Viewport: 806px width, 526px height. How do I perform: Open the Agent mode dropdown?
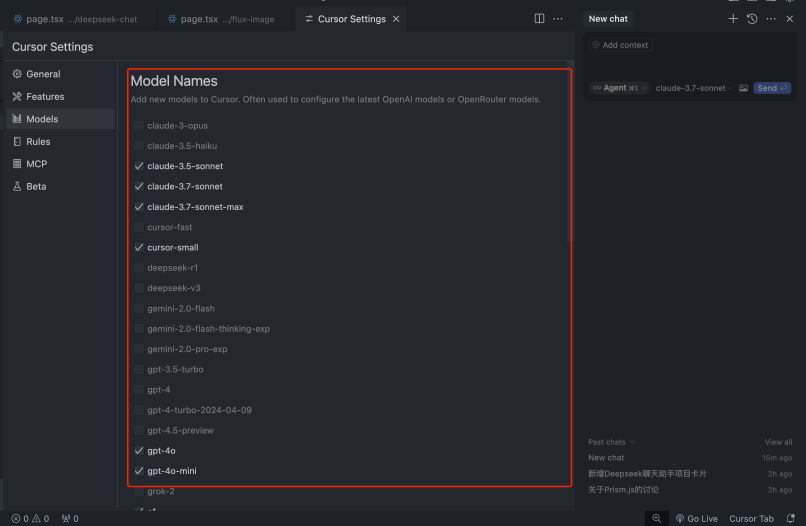(618, 88)
